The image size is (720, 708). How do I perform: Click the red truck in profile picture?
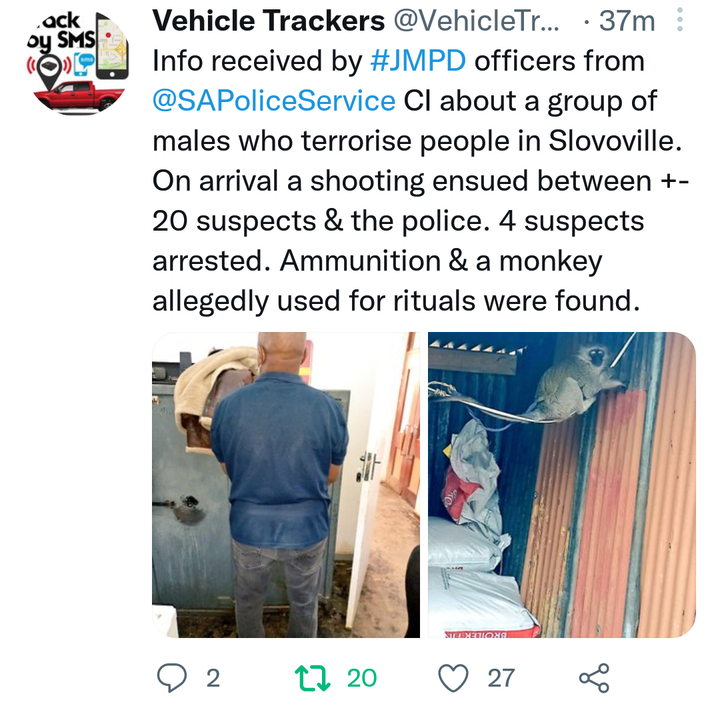pos(79,96)
